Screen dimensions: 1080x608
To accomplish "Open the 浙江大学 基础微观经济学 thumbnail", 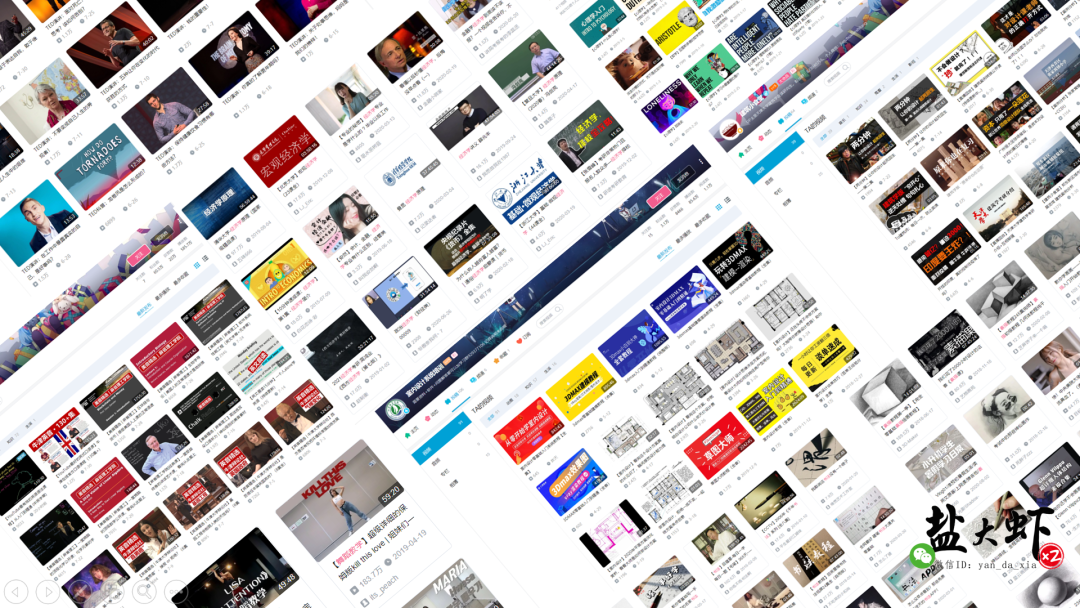I will [526, 191].
